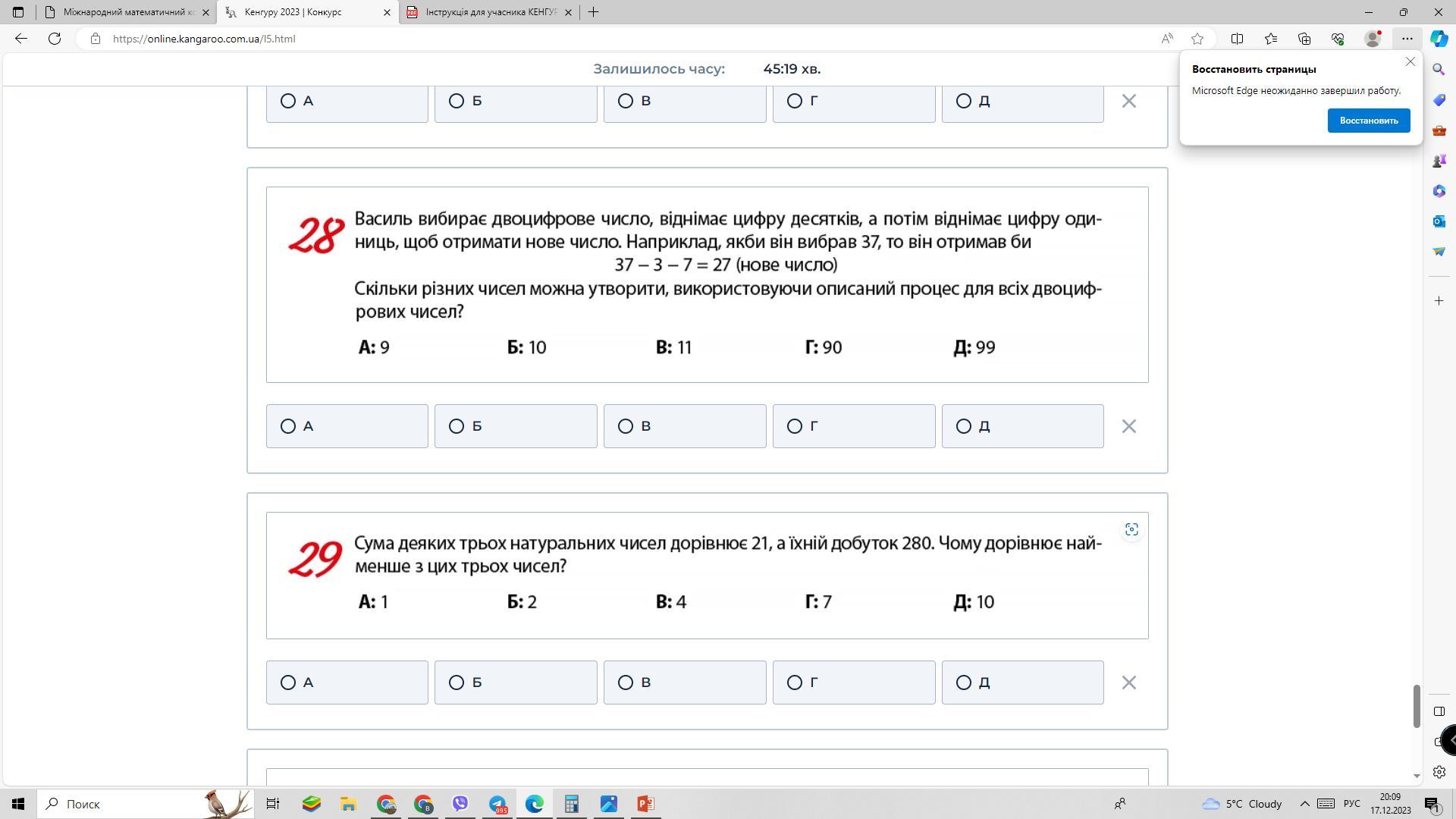Image resolution: width=1456 pixels, height=819 pixels.
Task: Add page to favorites with star icon
Action: 1197,39
